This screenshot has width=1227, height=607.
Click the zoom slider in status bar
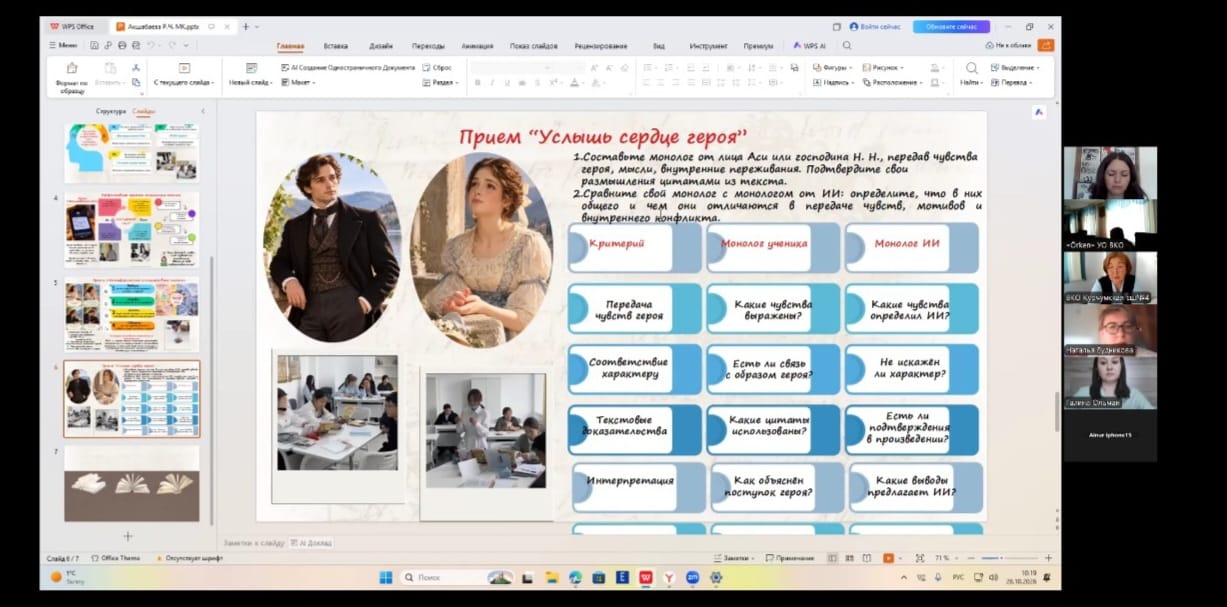1004,557
